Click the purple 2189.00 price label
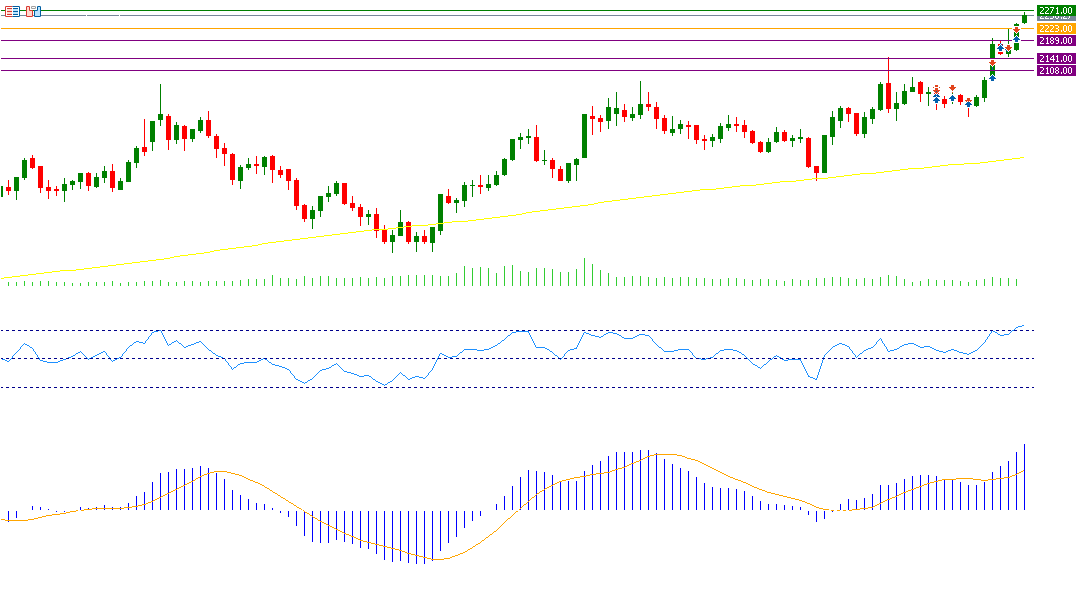The width and height of the screenshot is (1081, 595). (1055, 41)
